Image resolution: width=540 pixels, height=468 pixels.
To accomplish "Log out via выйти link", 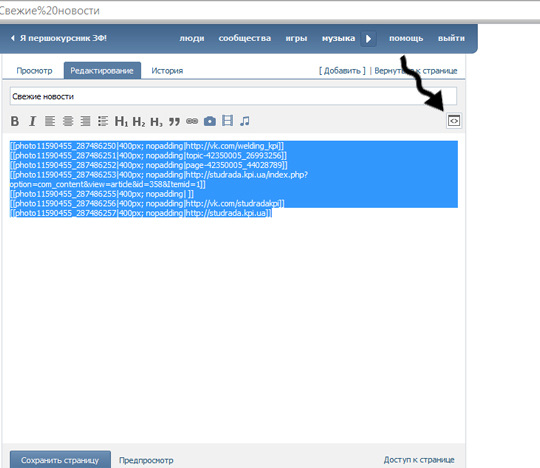I will pos(451,38).
